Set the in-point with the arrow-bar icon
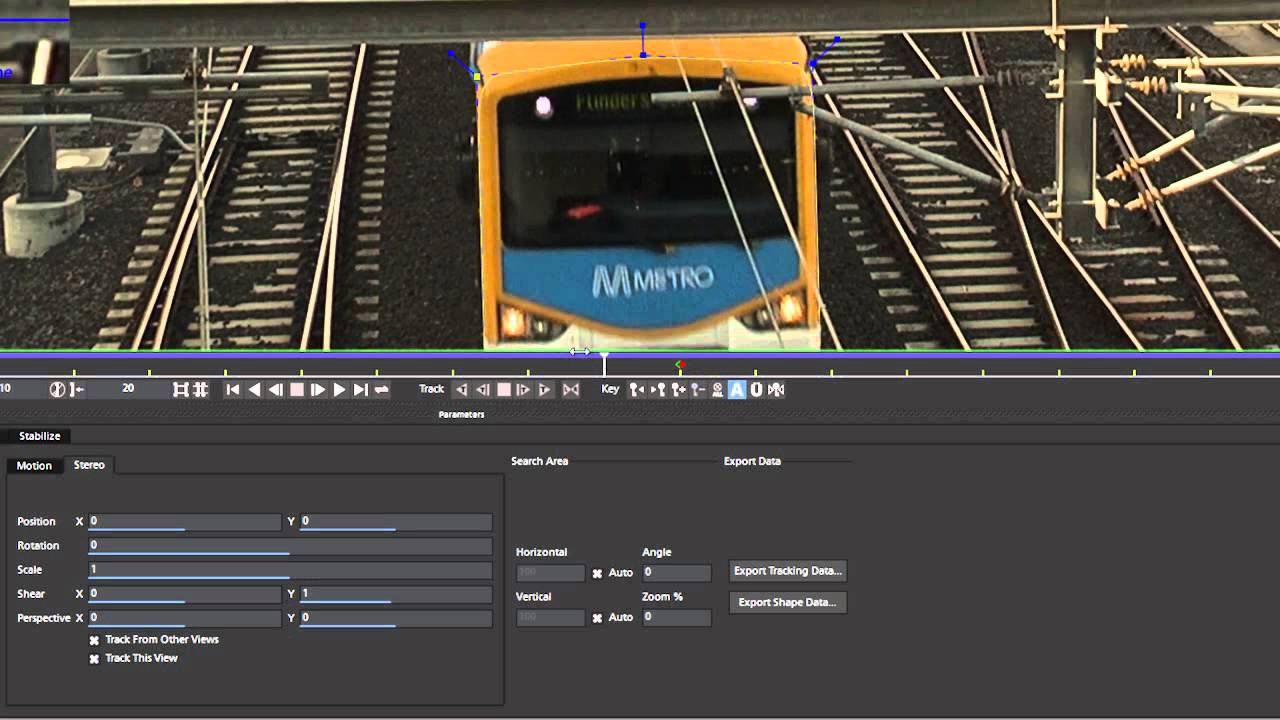This screenshot has width=1280, height=720. coord(76,390)
